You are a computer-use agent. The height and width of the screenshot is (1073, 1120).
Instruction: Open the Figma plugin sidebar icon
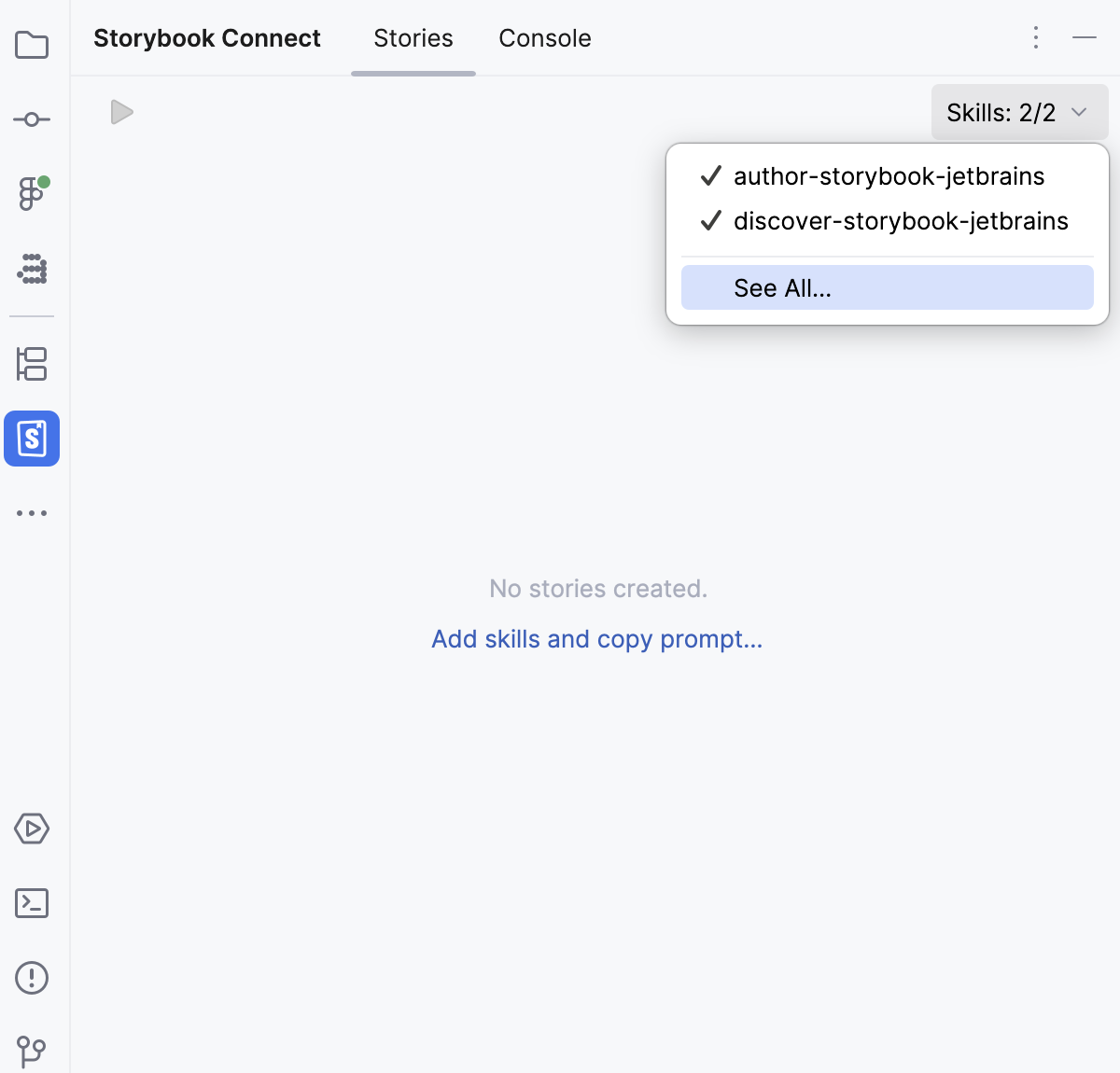click(x=32, y=194)
